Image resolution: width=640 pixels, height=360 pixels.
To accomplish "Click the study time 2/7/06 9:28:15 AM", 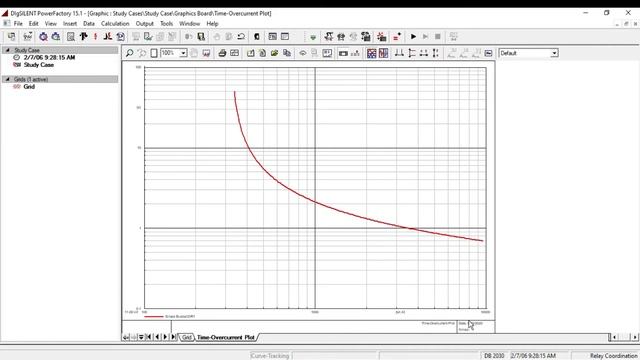I will (49, 58).
